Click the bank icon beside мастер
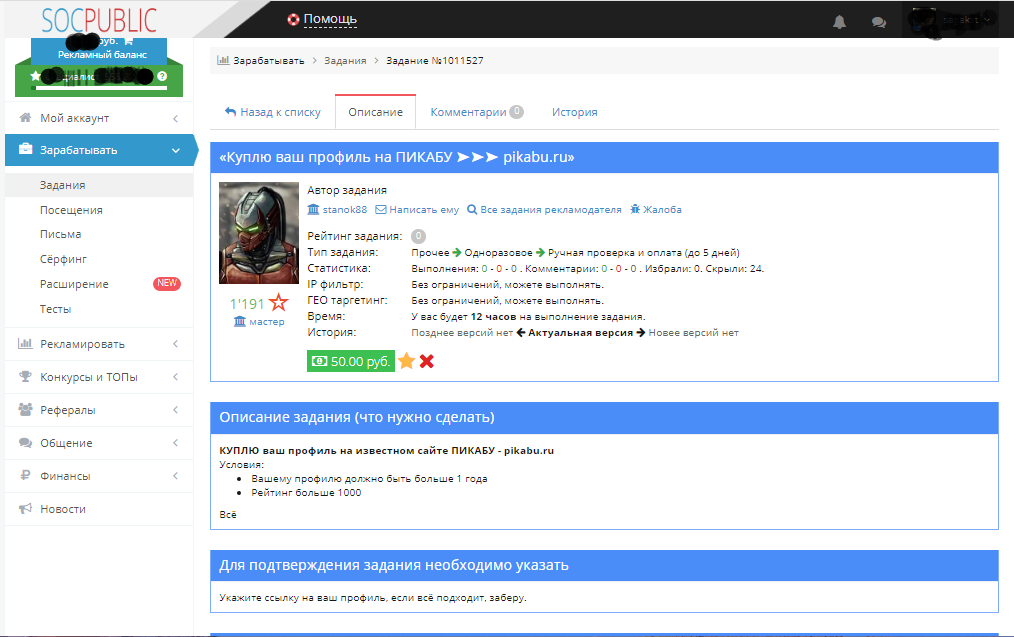This screenshot has width=1014, height=637. [x=240, y=321]
